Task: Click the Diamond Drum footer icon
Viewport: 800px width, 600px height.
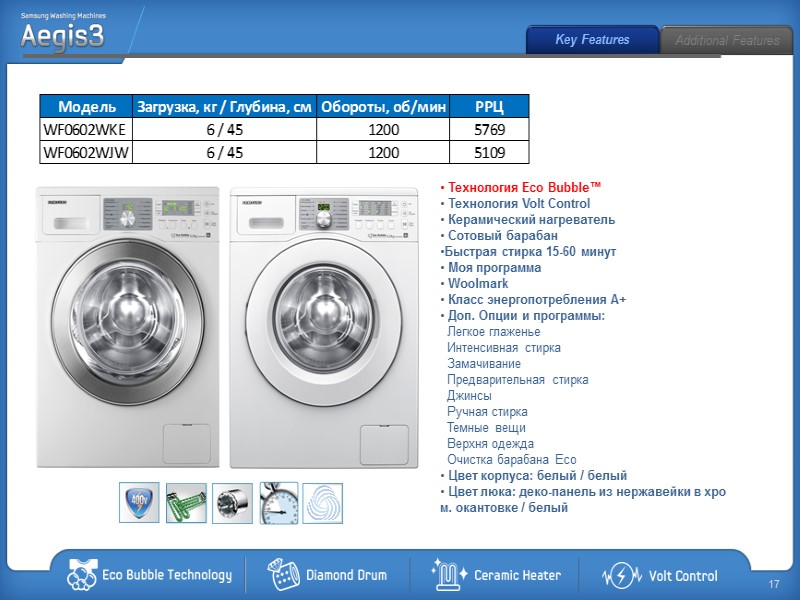Action: point(284,574)
